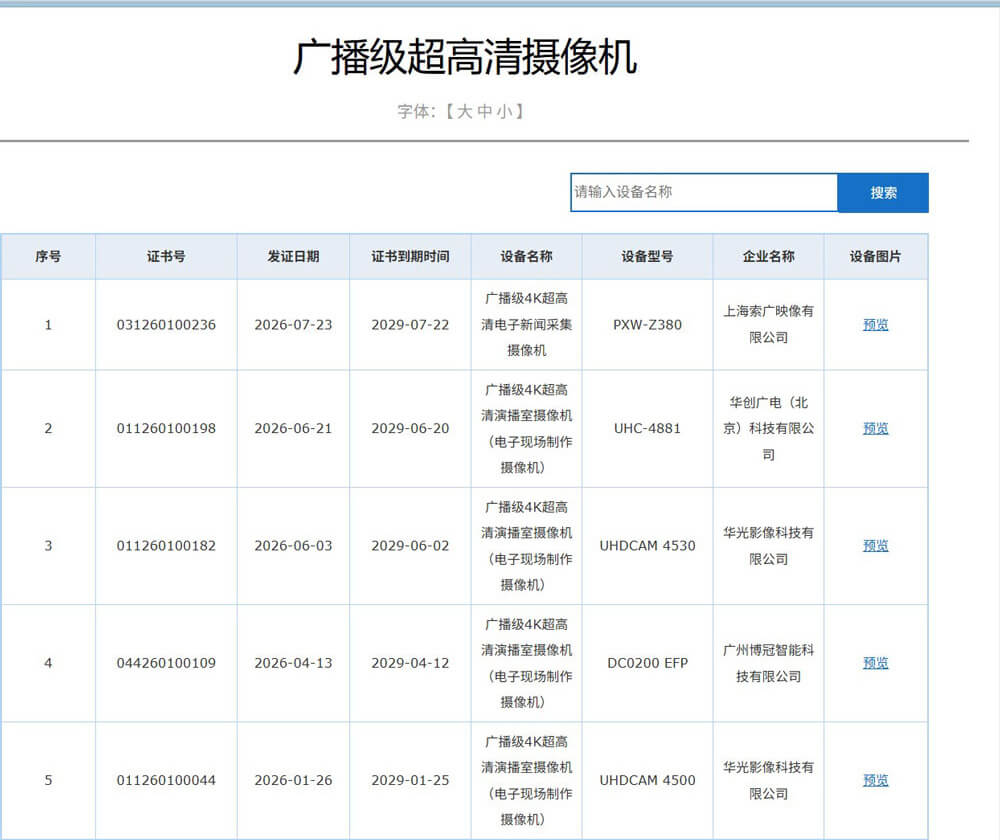
Task: Click the 证书到期时间 column header
Action: point(410,256)
